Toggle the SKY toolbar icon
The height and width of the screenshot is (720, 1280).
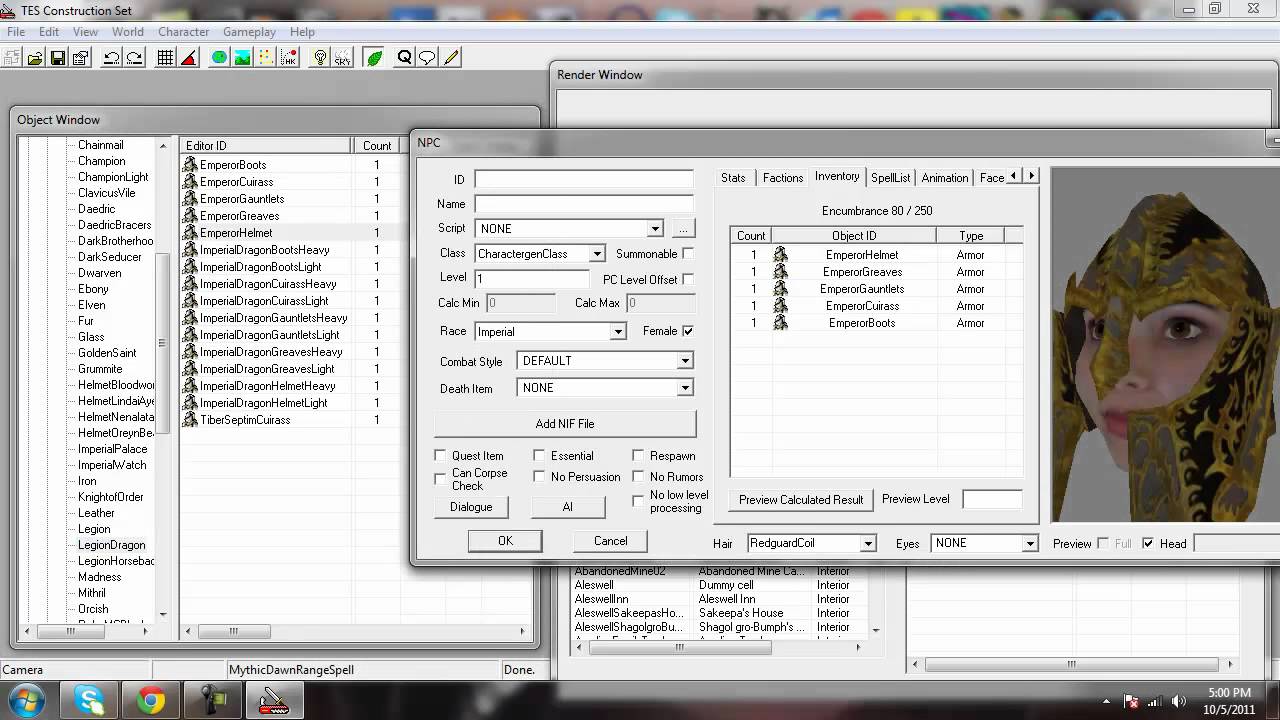pos(342,58)
